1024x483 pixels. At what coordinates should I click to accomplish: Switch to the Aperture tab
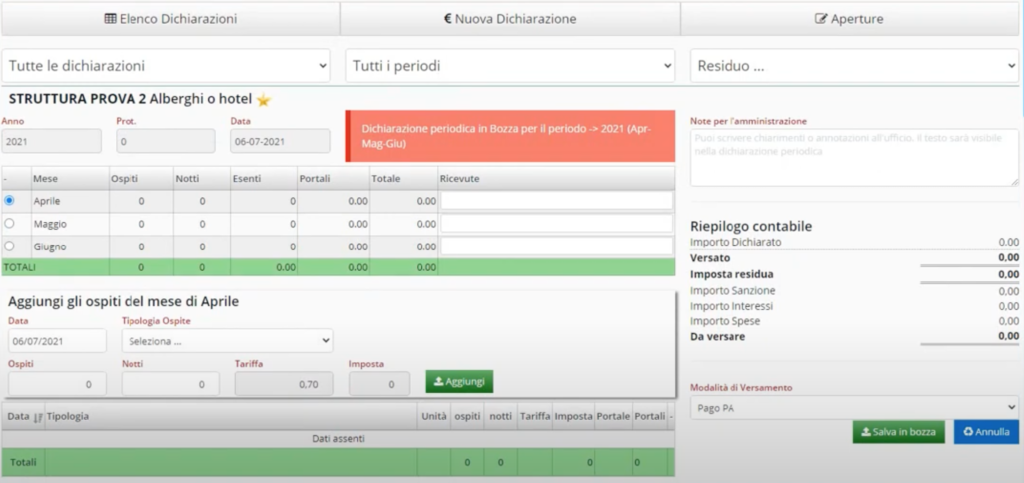click(850, 19)
